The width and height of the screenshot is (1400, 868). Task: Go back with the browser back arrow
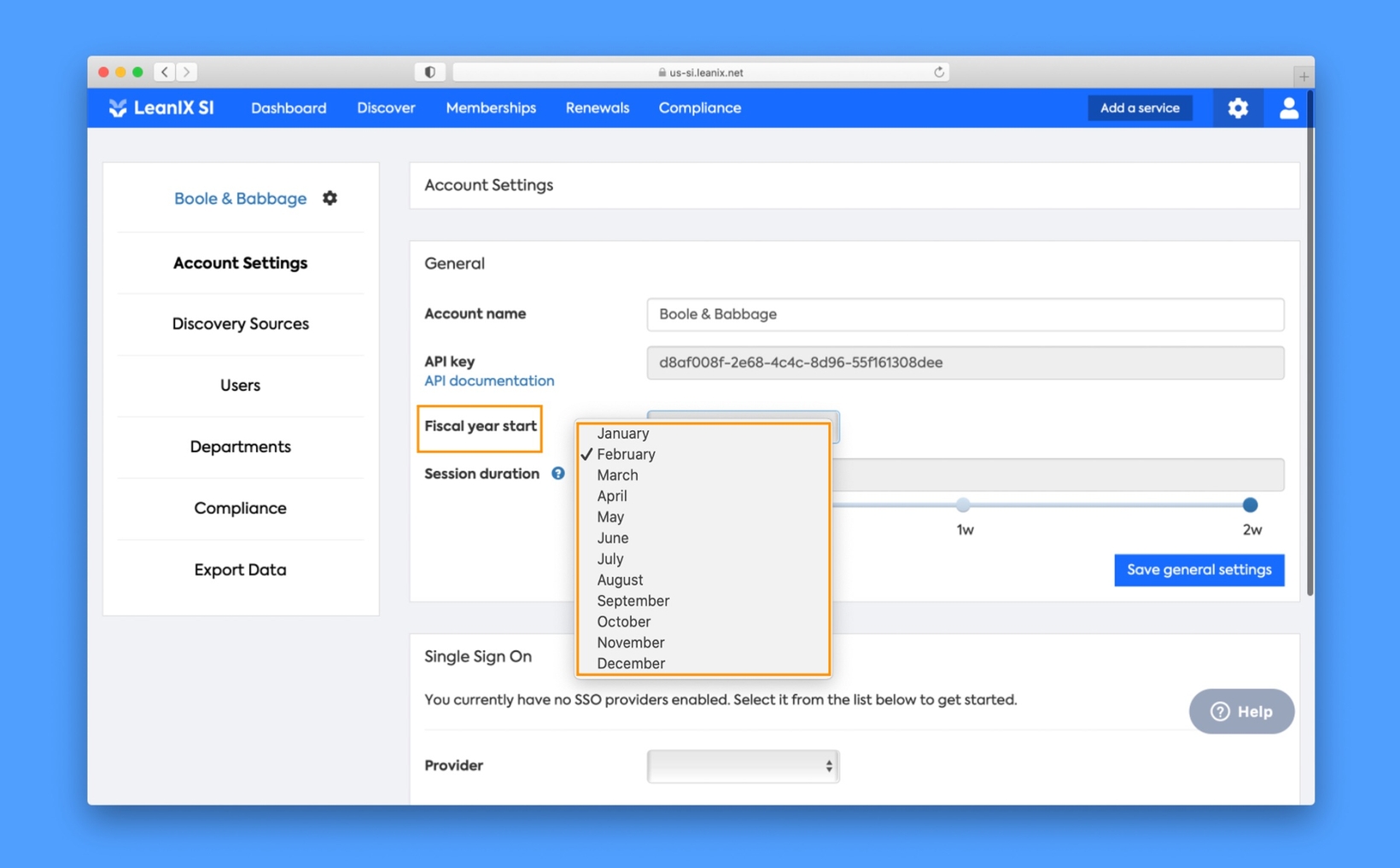[165, 73]
